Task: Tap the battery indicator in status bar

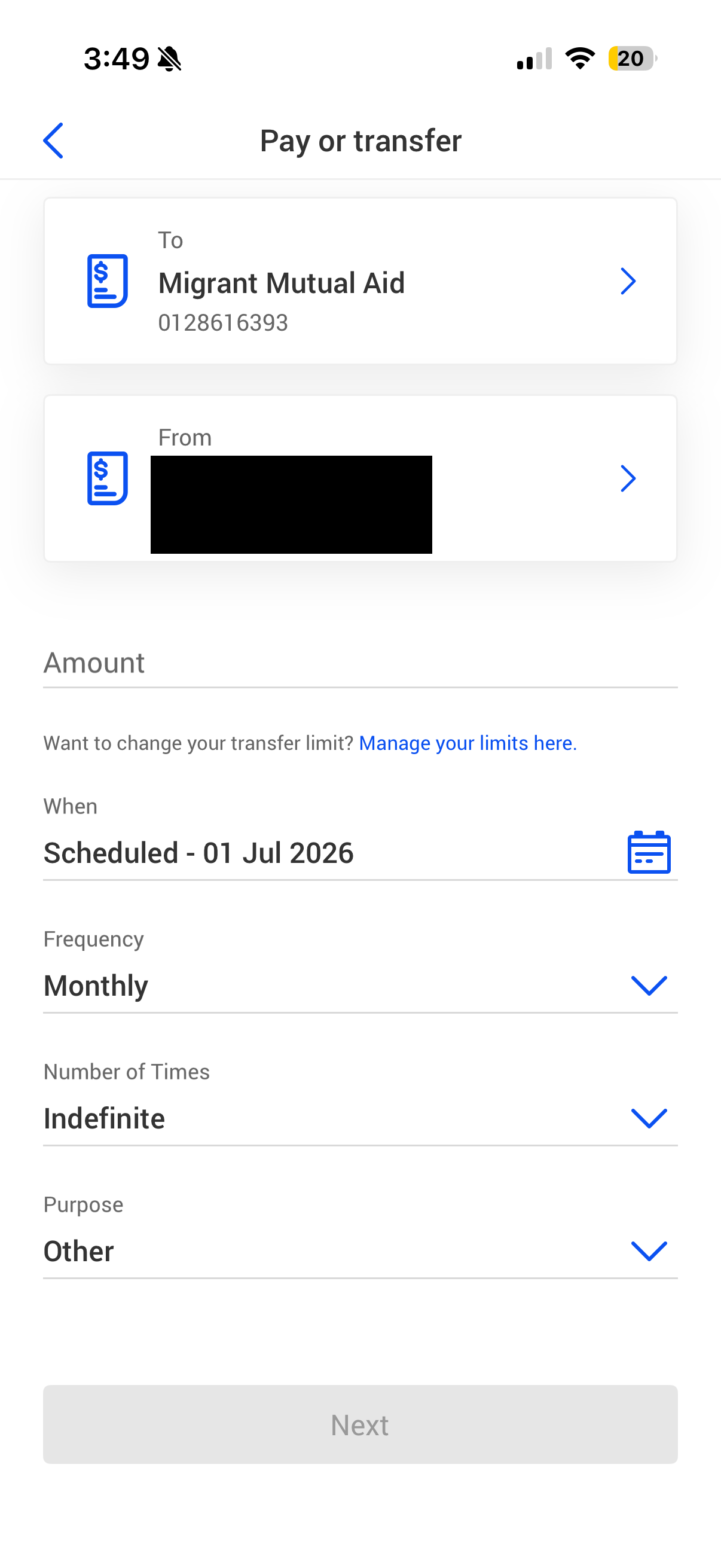Action: (633, 59)
